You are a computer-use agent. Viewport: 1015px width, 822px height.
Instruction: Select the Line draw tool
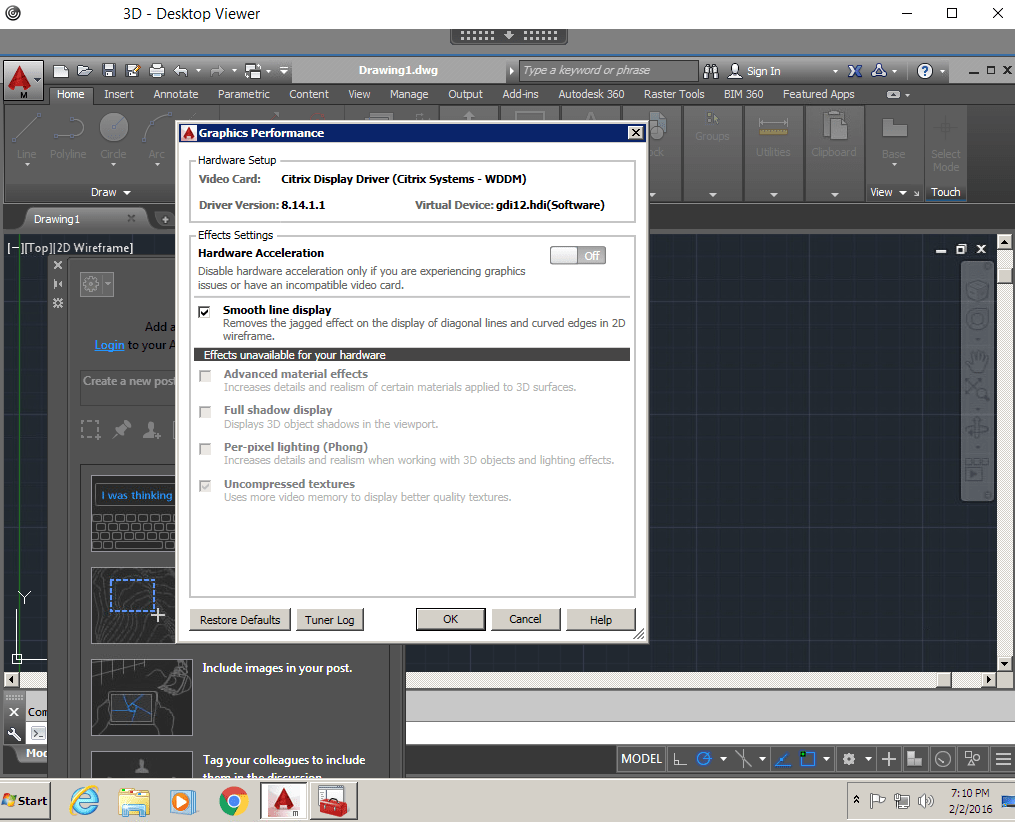click(27, 136)
